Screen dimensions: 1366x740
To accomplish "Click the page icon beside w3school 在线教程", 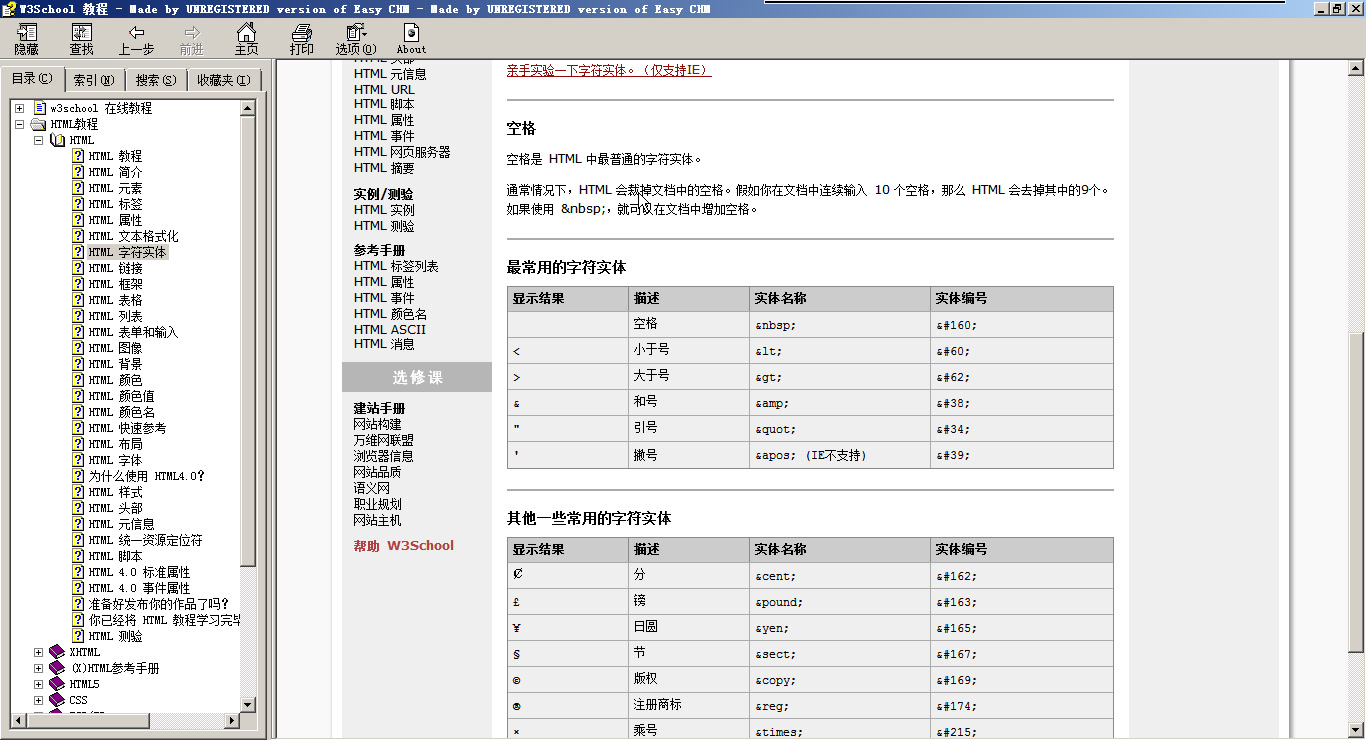I will pyautogui.click(x=40, y=108).
